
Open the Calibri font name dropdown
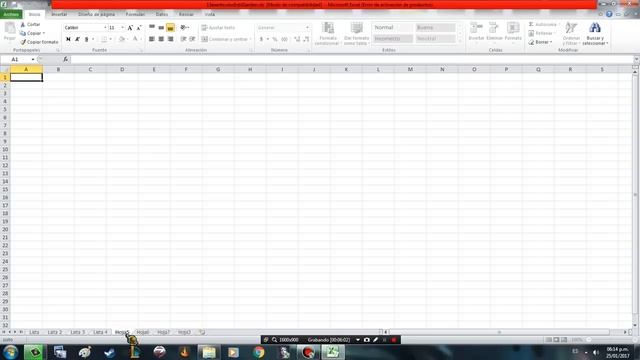(x=105, y=28)
